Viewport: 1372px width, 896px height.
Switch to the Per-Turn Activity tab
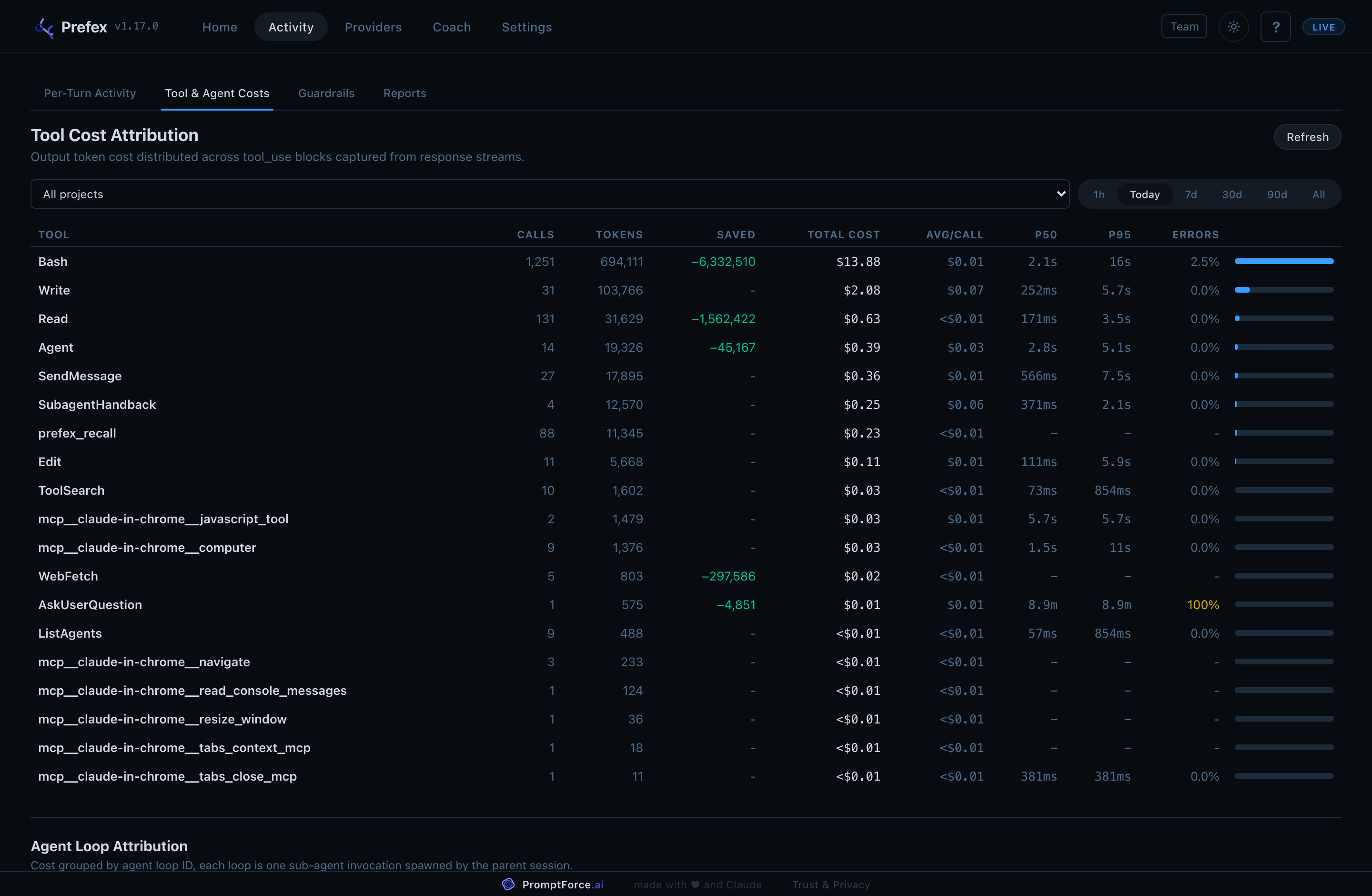tap(90, 93)
